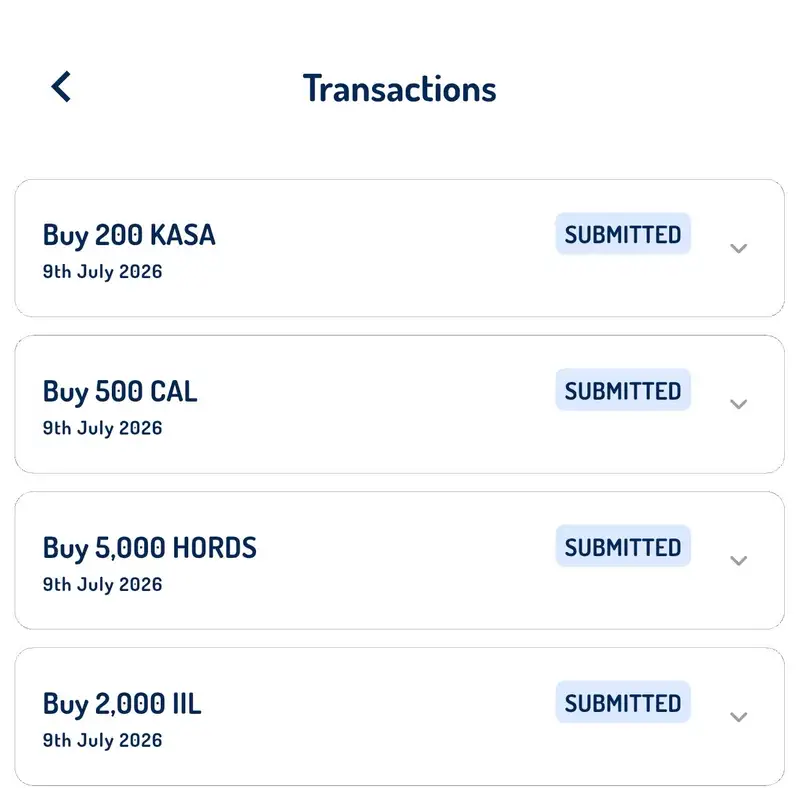Screen dimensions: 800x800
Task: Click the 9th July 2026 date under HORDS
Action: tap(103, 584)
